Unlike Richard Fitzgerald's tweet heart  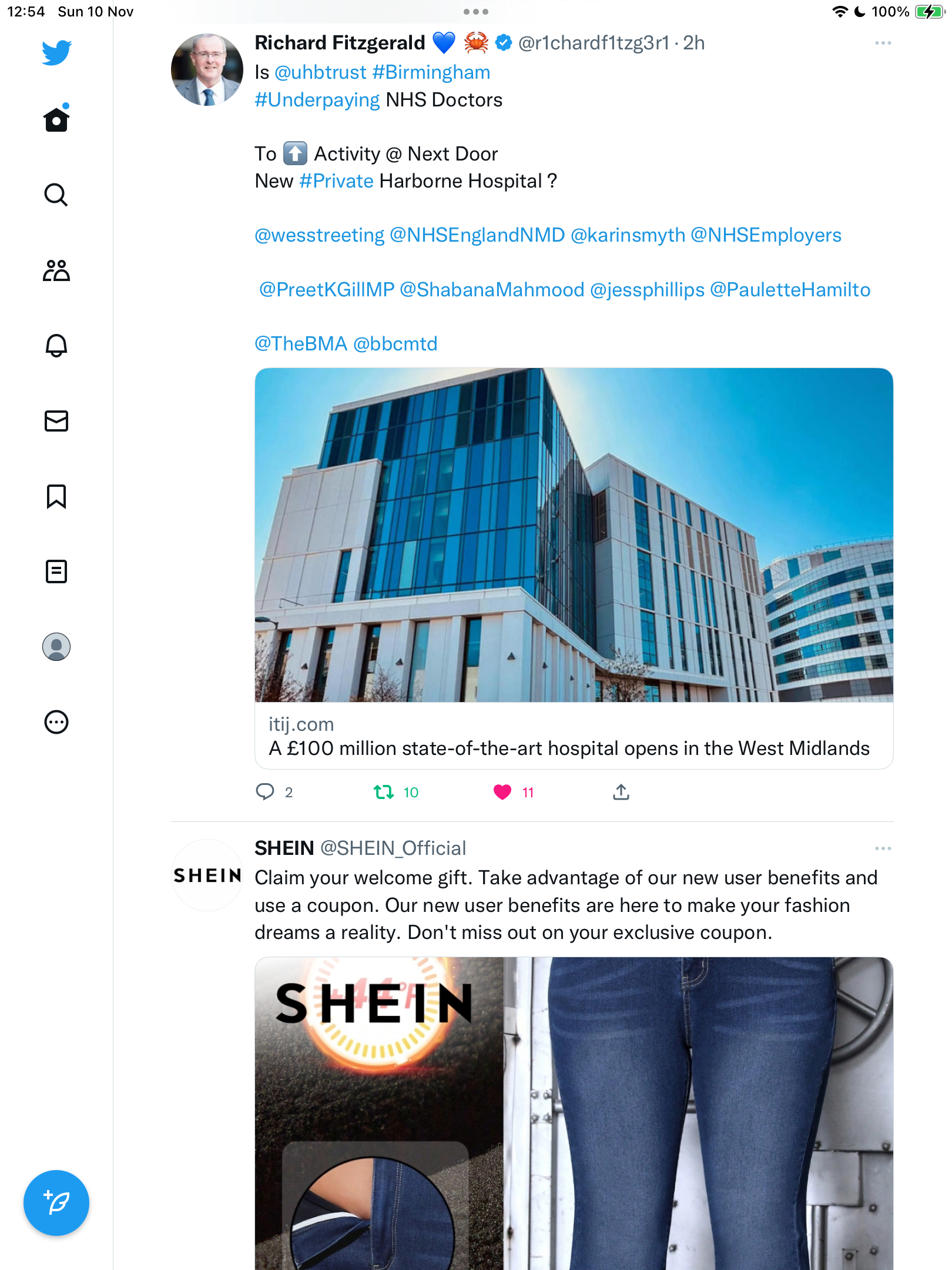coord(502,793)
